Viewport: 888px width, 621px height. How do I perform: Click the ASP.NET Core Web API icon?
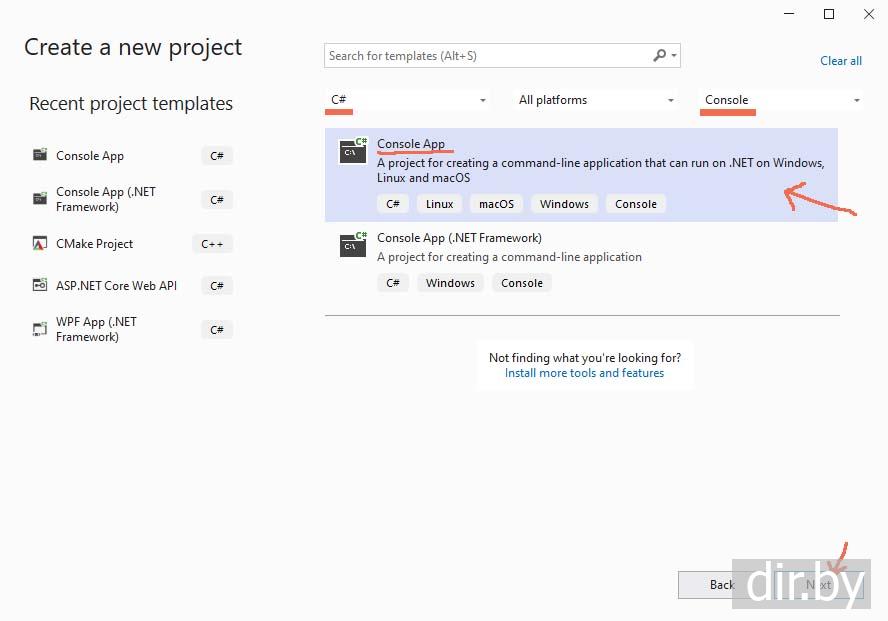pos(40,285)
